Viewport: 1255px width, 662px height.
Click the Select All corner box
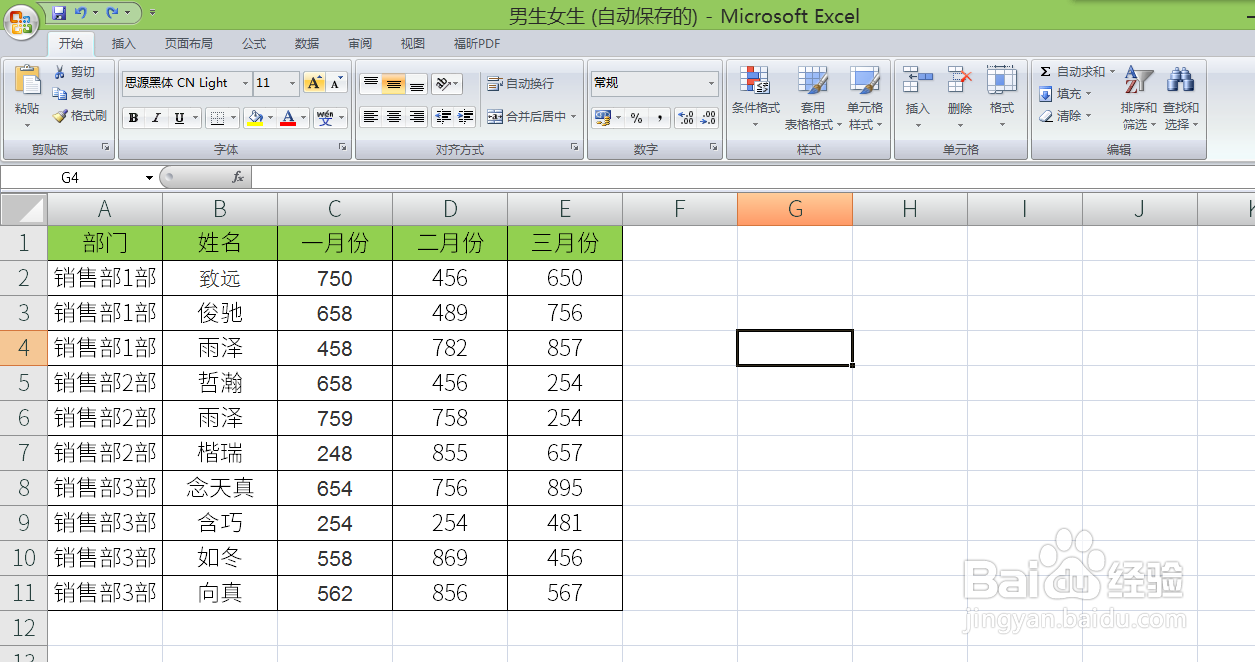(23, 209)
